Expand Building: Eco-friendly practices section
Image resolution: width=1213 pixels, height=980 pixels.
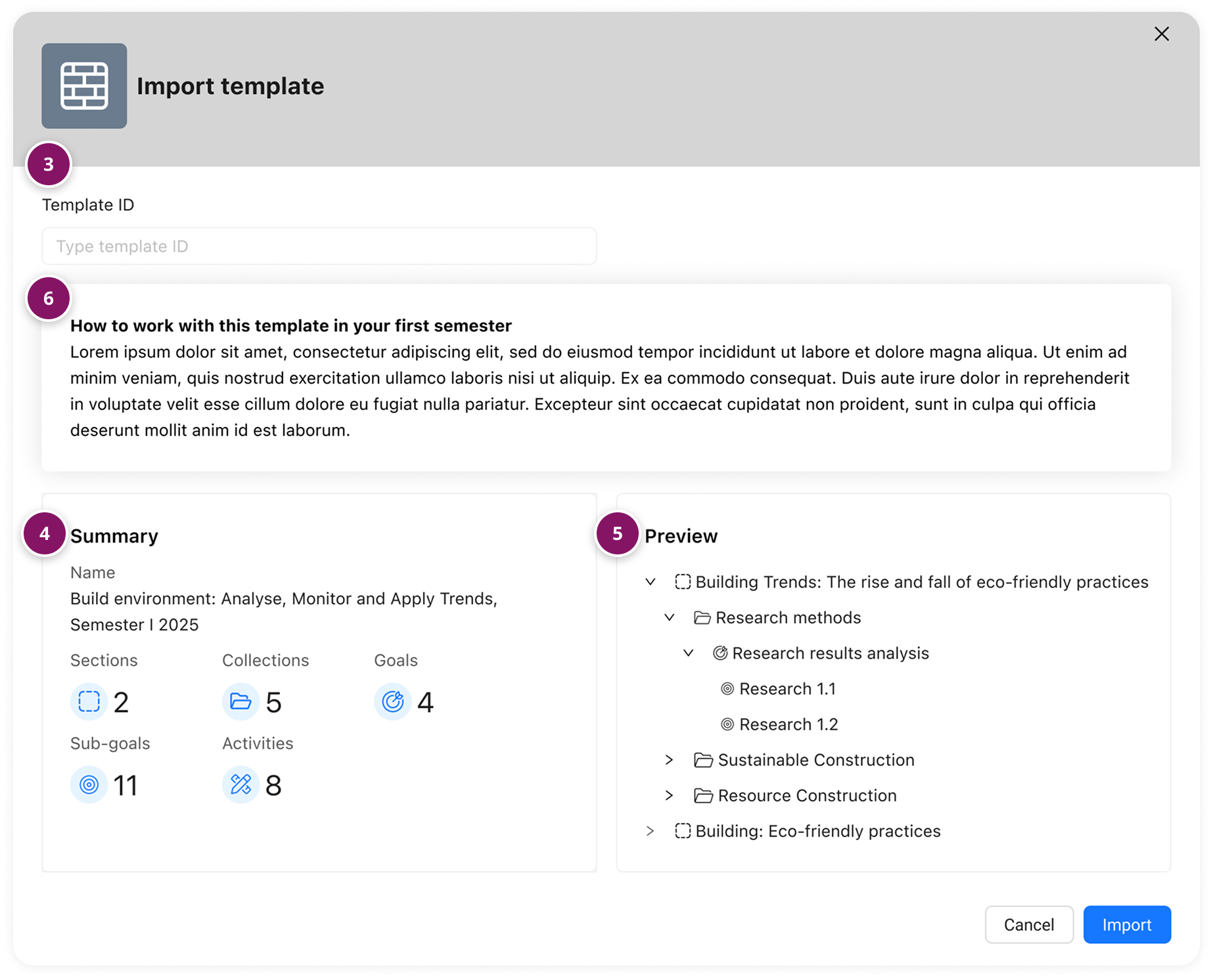coord(651,831)
